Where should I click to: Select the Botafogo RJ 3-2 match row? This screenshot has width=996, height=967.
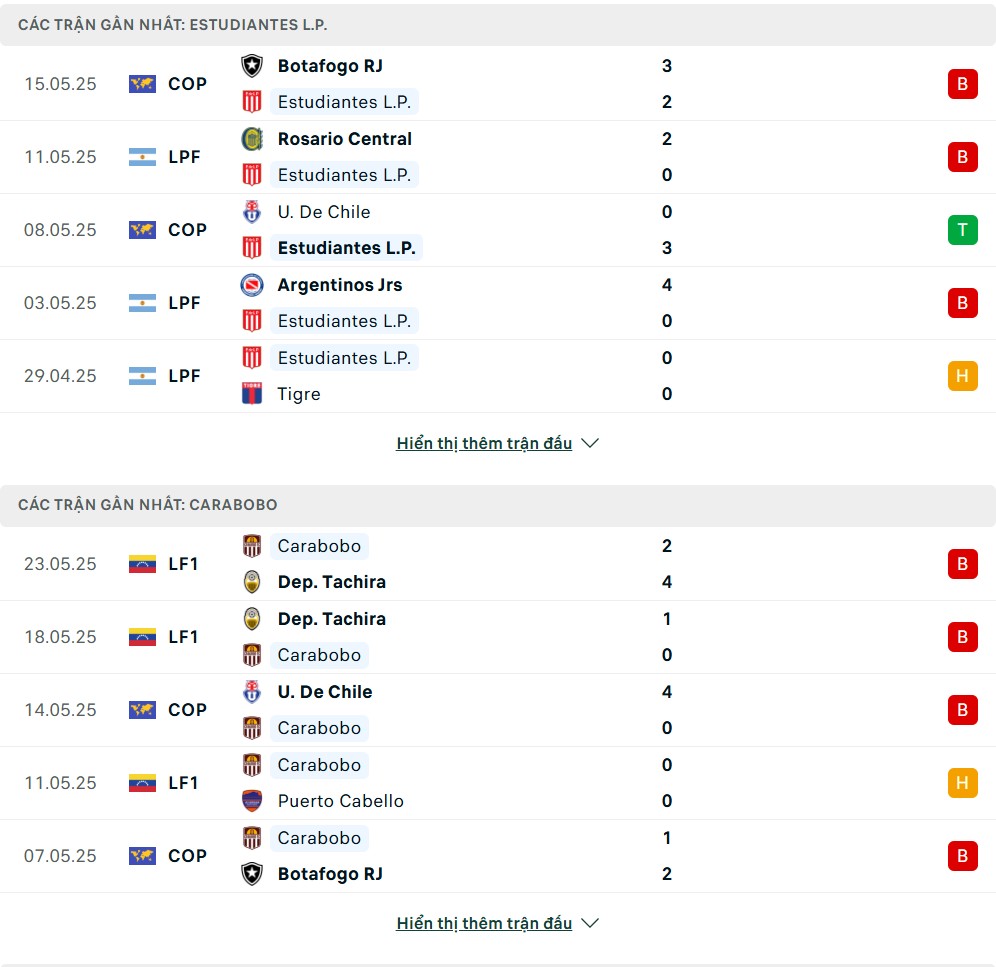point(498,84)
